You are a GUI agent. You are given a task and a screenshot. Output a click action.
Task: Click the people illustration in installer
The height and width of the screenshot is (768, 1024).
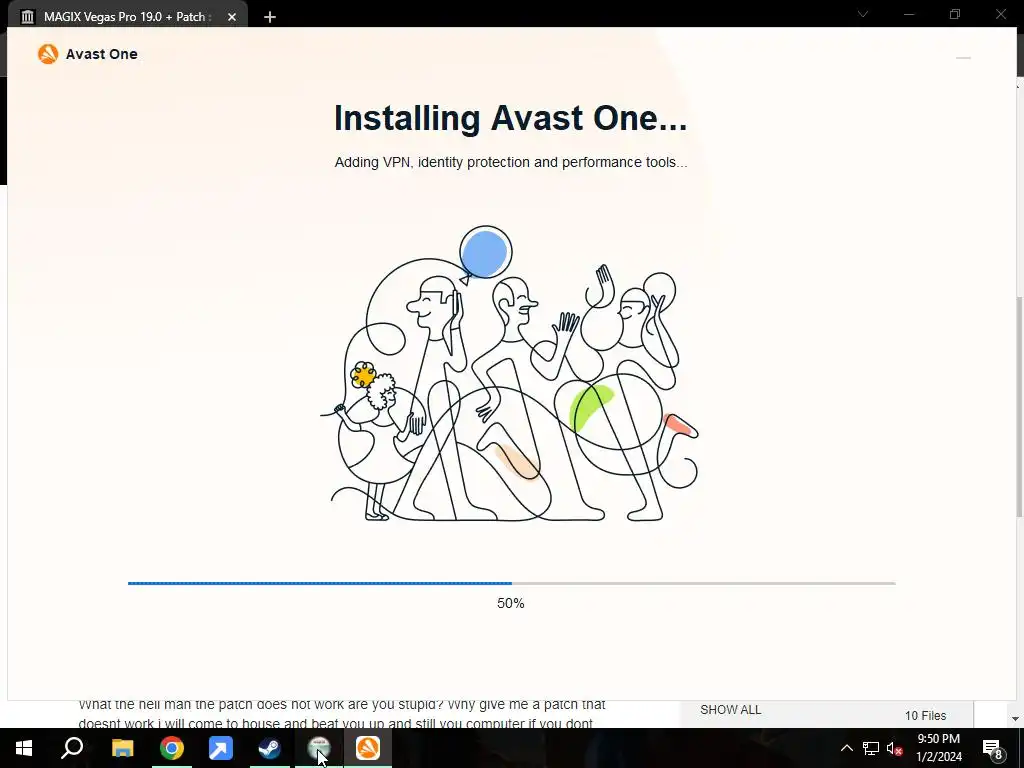pos(509,374)
